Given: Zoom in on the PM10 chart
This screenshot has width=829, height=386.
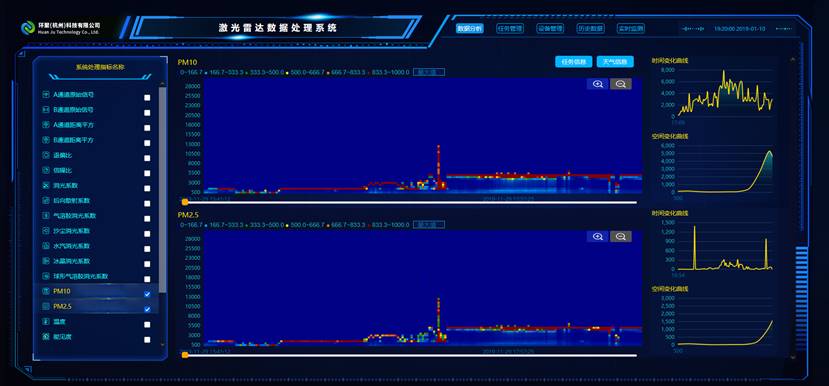Looking at the screenshot, I should [x=597, y=84].
